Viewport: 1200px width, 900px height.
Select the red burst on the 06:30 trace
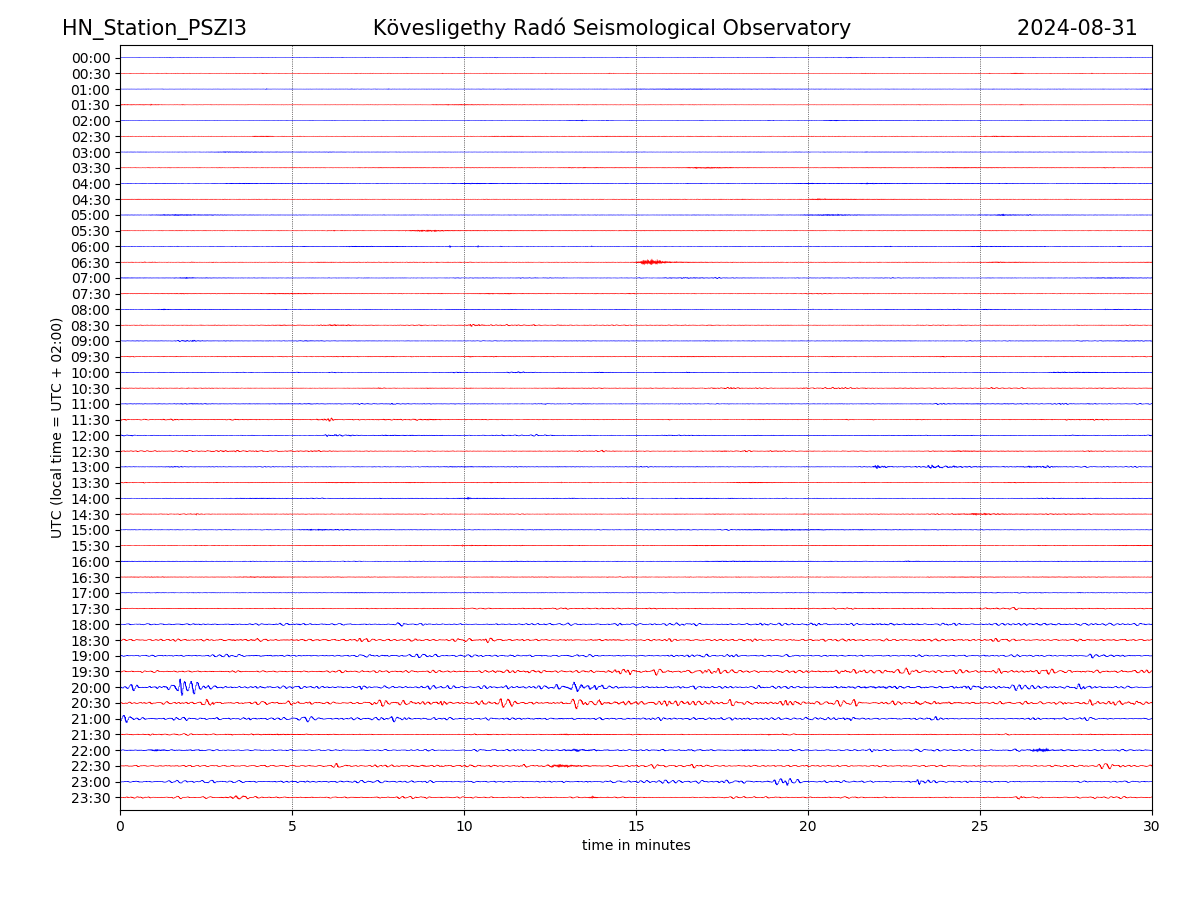(650, 262)
